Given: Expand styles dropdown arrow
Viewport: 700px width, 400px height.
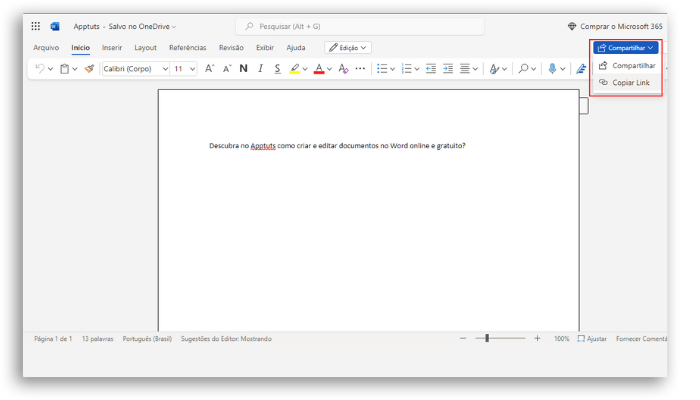Looking at the screenshot, I should (x=504, y=69).
